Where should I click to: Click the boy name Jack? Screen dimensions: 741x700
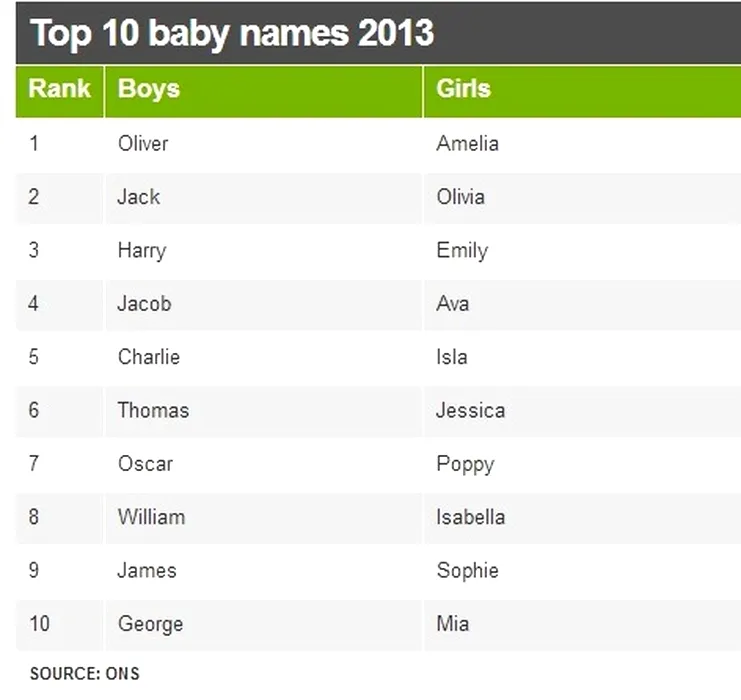138,197
